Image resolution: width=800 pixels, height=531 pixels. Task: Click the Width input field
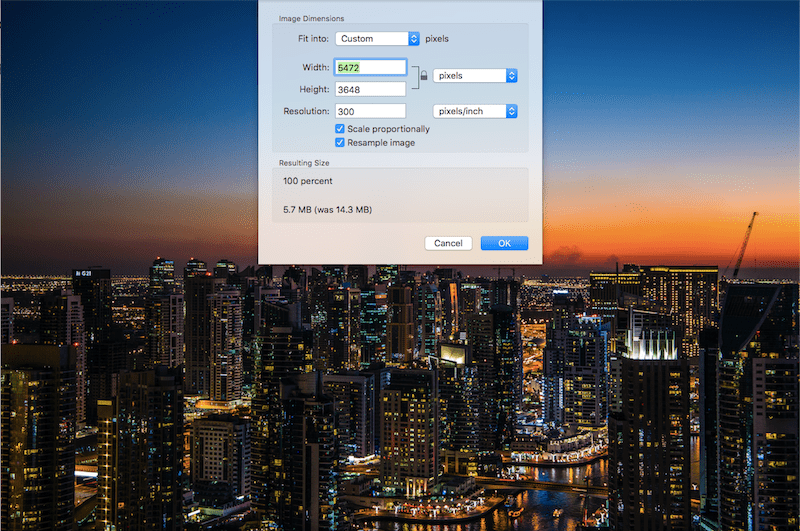pyautogui.click(x=370, y=67)
